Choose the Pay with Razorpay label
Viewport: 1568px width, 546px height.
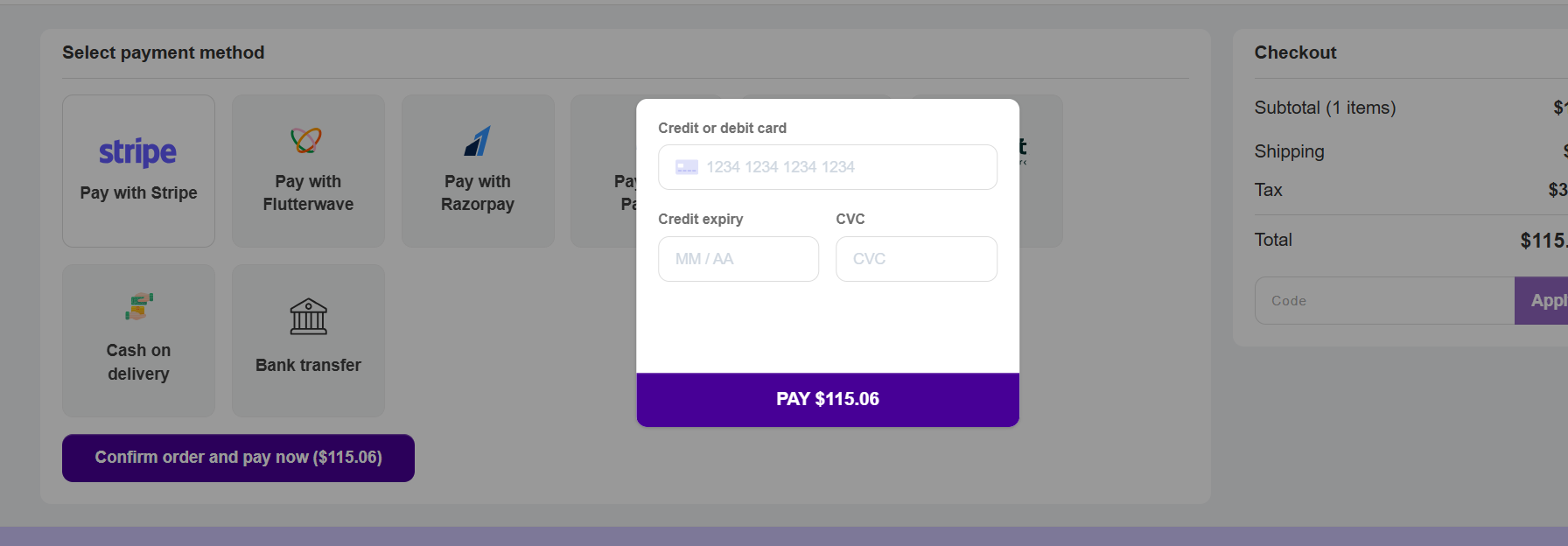coord(477,192)
